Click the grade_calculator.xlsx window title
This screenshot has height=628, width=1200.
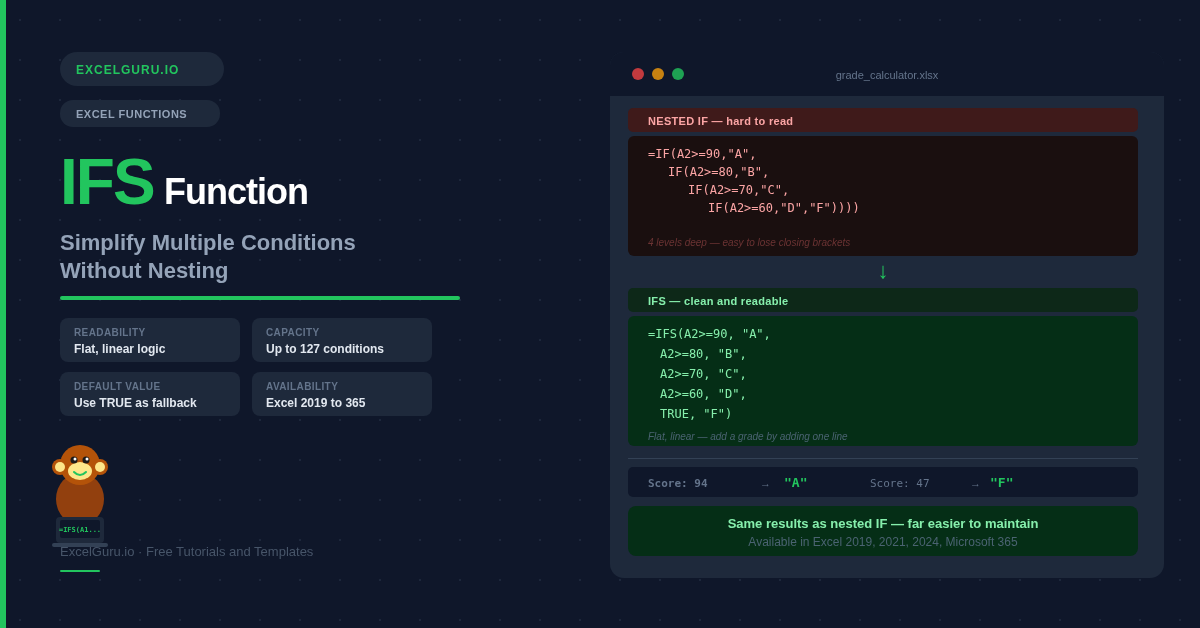(x=887, y=75)
